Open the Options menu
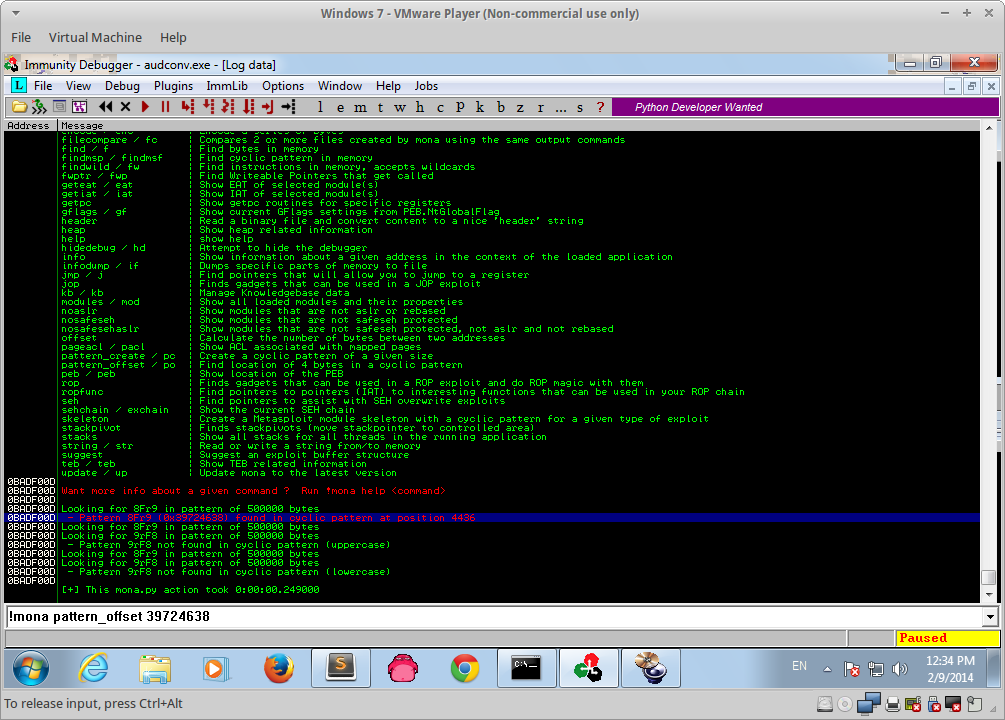This screenshot has width=1005, height=720. (283, 86)
